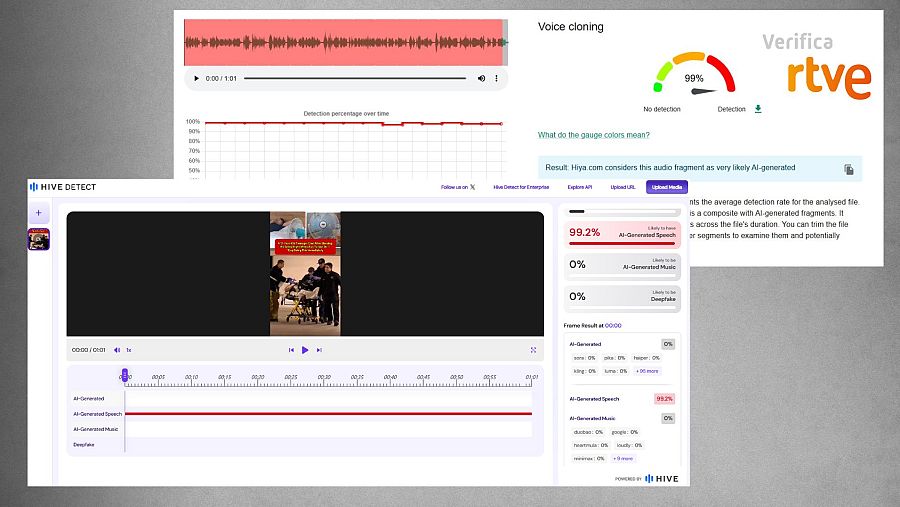Seek along the audio player progress bar
This screenshot has width=900, height=507.
pos(355,78)
